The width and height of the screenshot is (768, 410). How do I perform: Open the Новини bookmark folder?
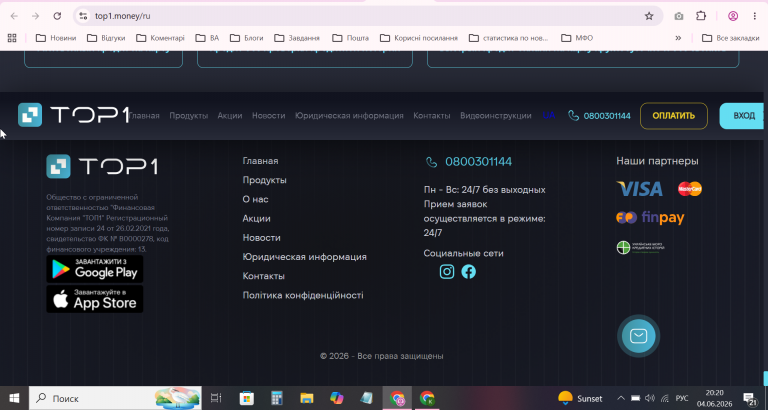56,38
